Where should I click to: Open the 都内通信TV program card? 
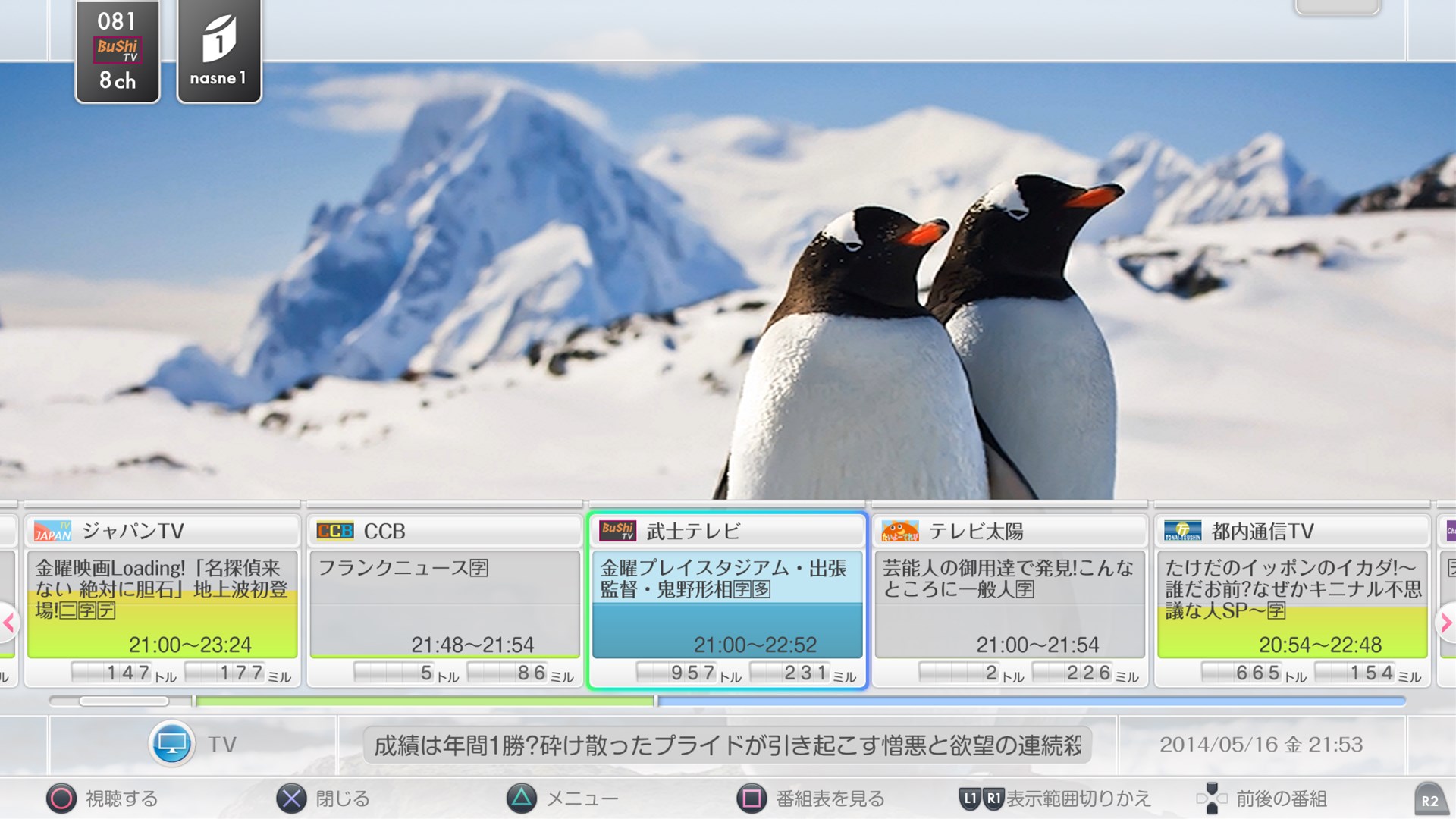1291,604
